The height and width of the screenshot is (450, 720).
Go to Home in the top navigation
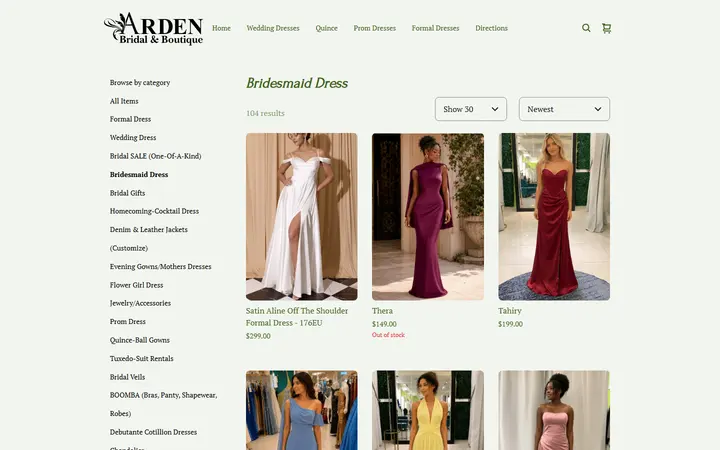(x=221, y=28)
